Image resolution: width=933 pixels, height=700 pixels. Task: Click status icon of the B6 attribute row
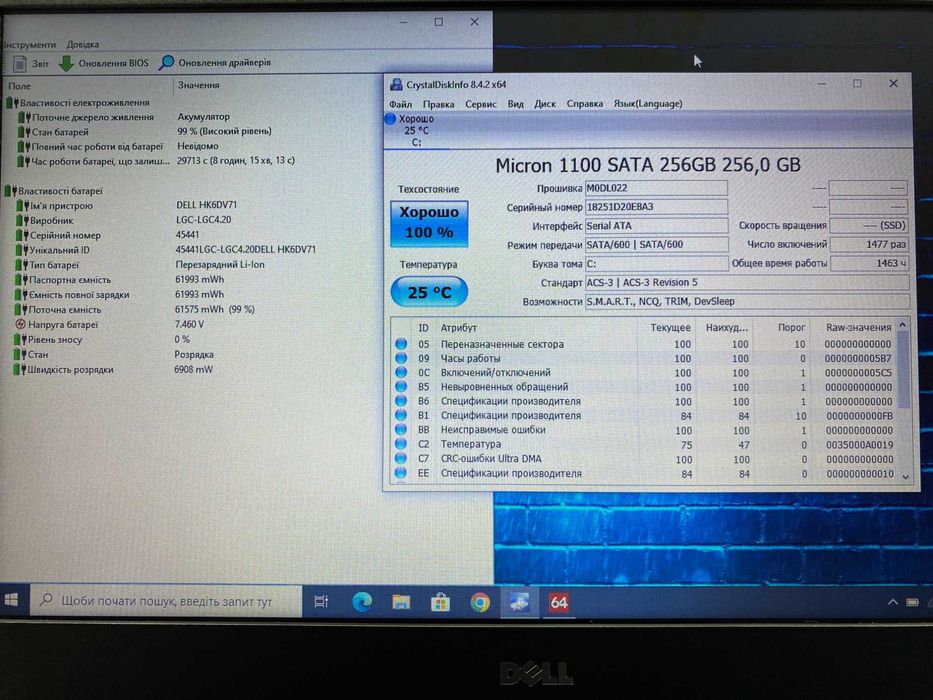point(401,401)
